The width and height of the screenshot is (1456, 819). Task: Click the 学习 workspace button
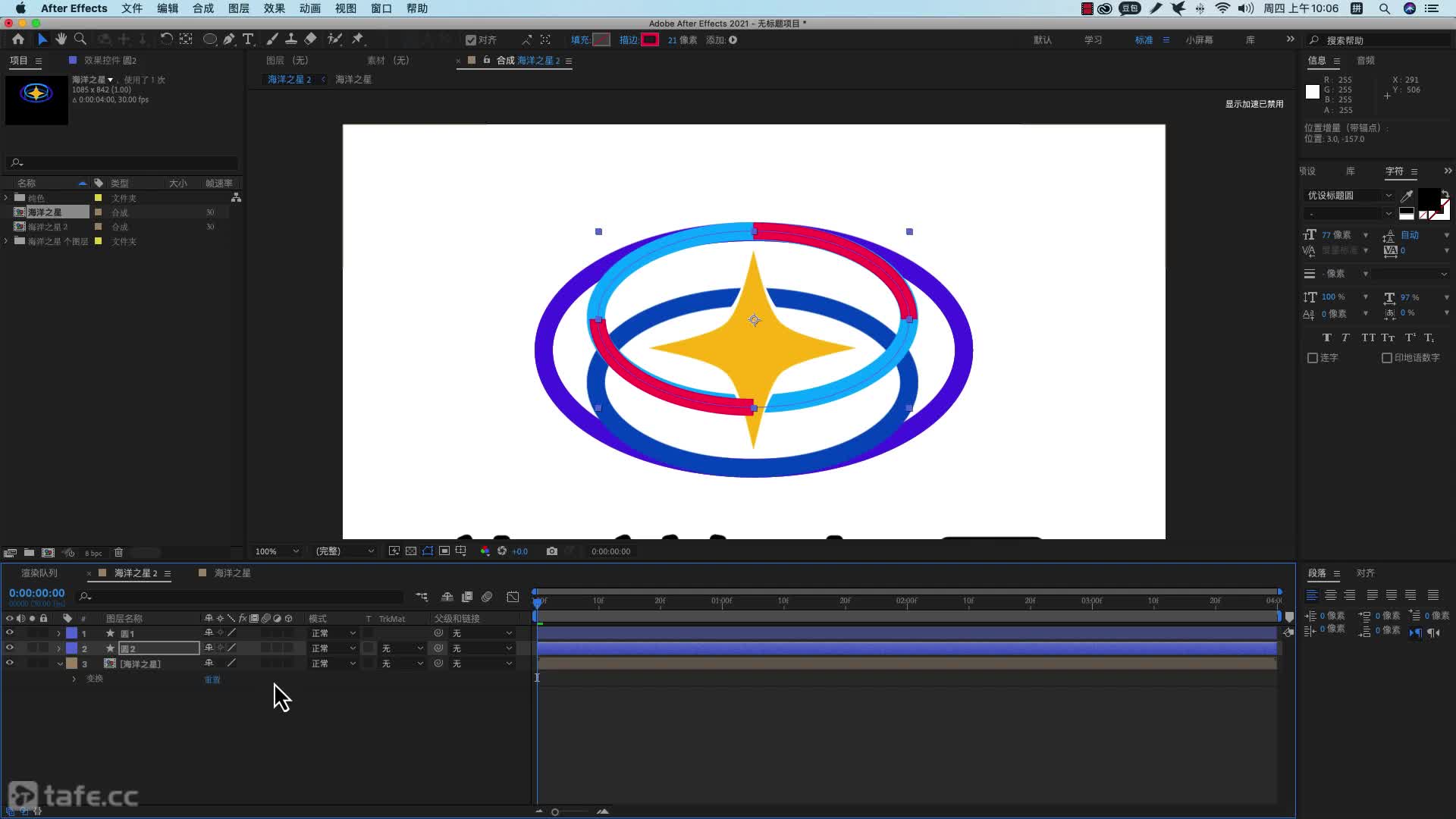point(1093,39)
